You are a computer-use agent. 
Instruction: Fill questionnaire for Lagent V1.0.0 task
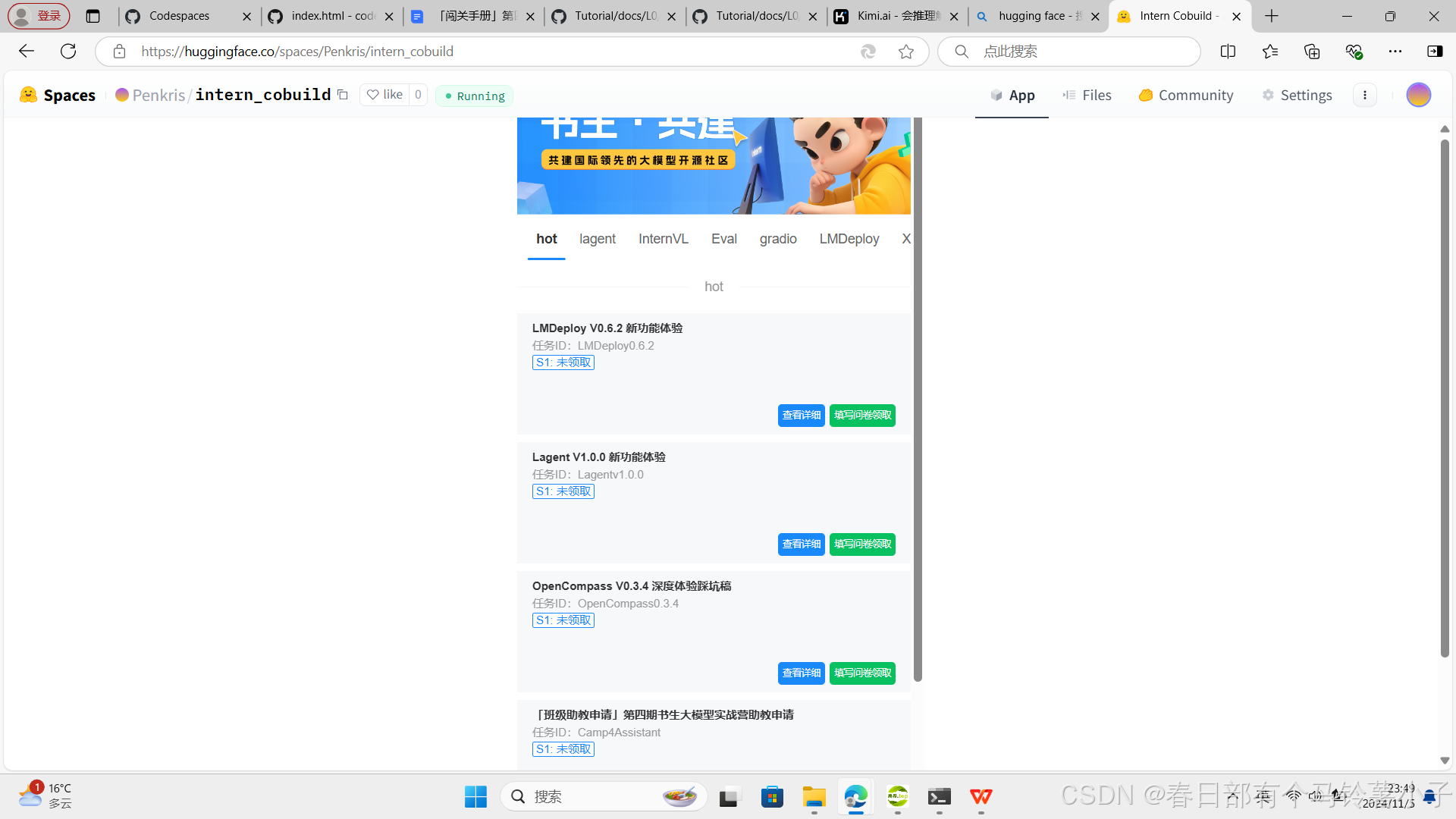[862, 544]
